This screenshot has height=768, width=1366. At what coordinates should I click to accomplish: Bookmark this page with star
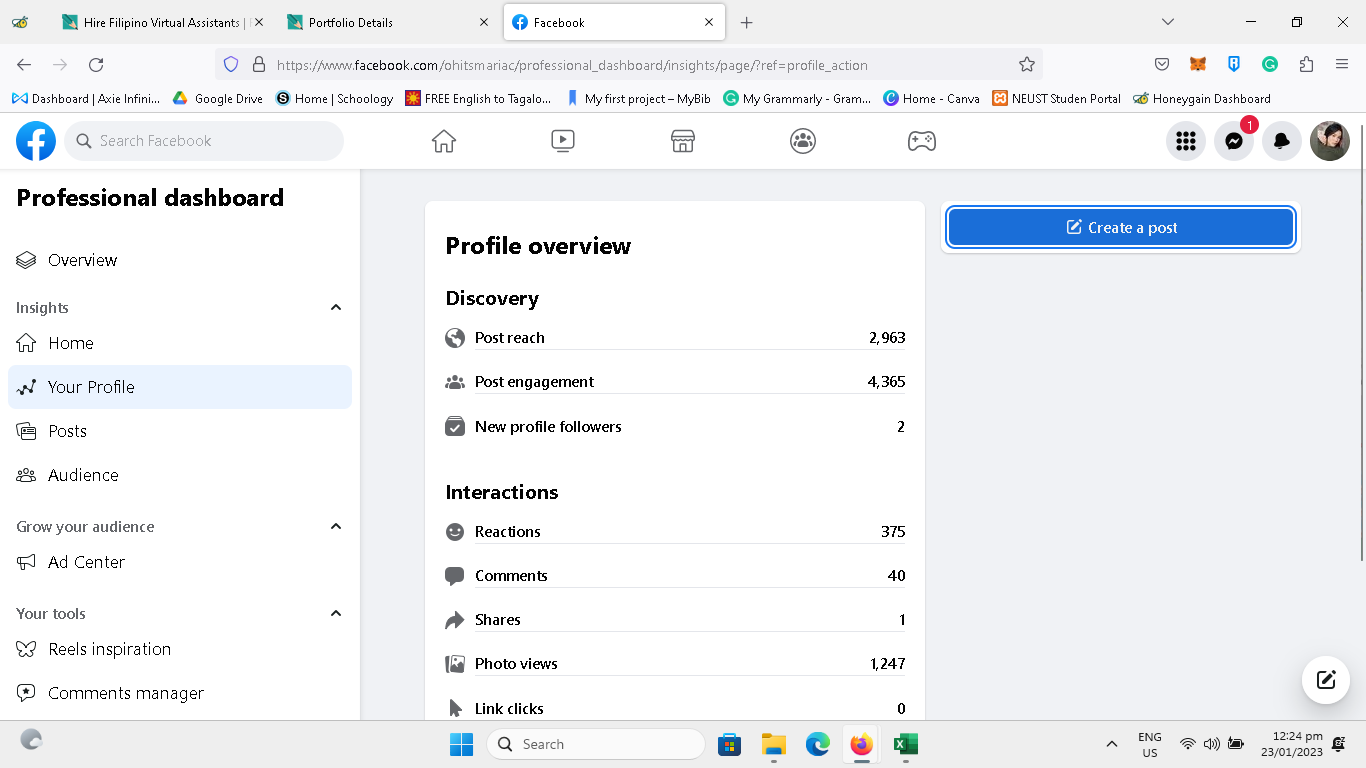[1027, 64]
